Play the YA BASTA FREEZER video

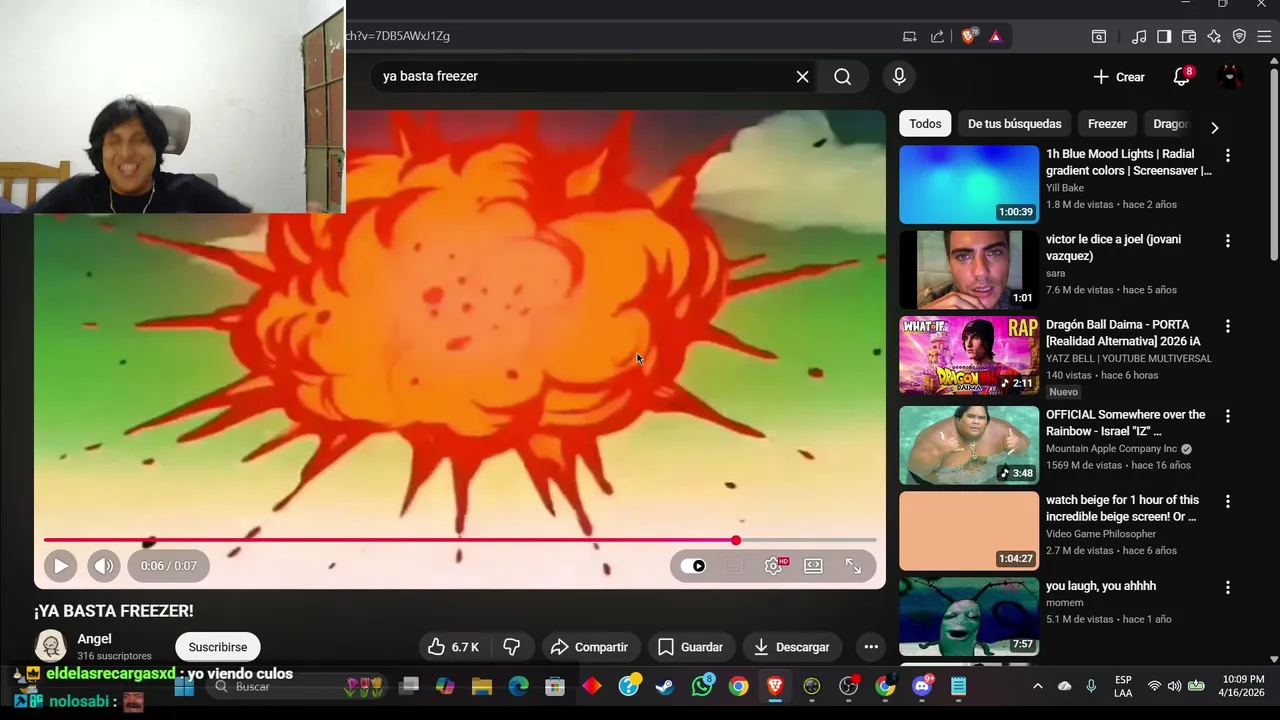60,566
